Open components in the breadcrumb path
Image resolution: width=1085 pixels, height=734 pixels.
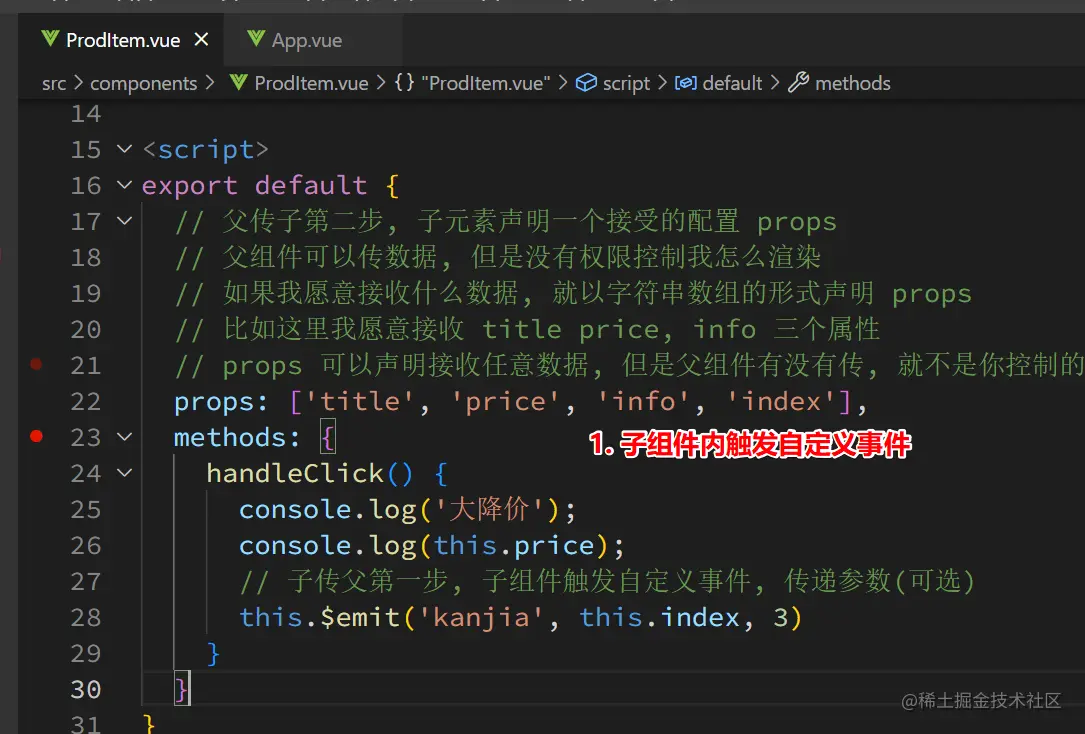tap(144, 83)
